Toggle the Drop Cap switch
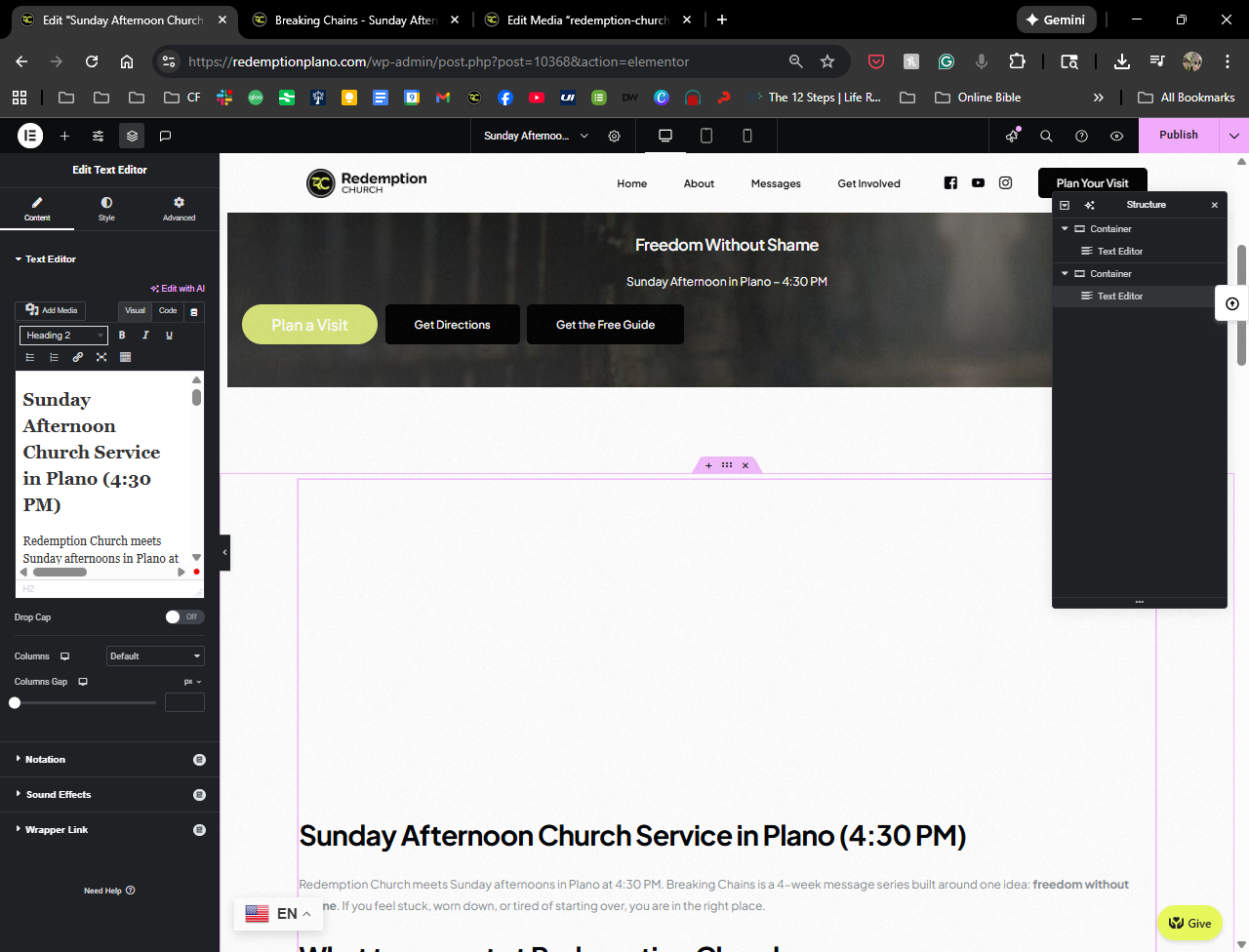The width and height of the screenshot is (1249, 952). pos(184,616)
